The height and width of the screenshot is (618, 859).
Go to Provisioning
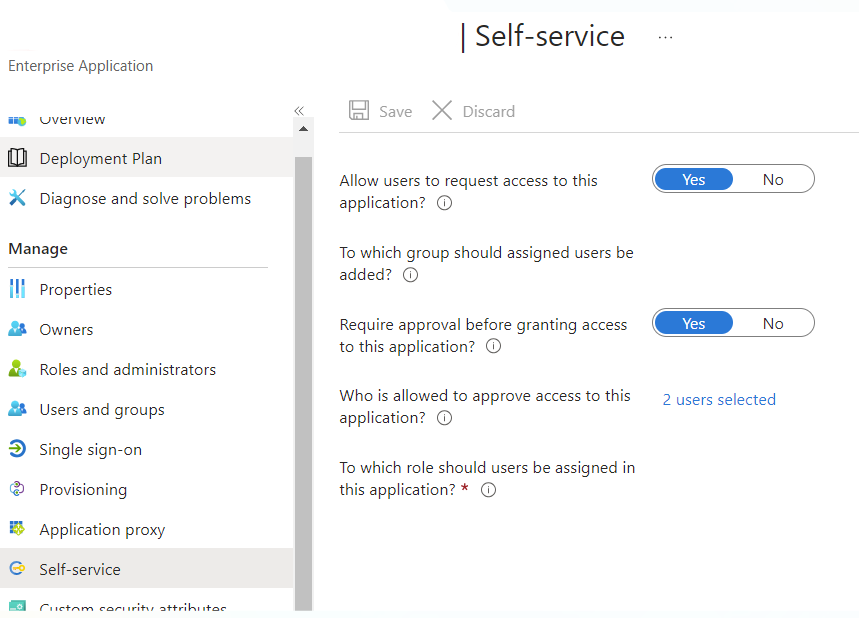[146, 489]
